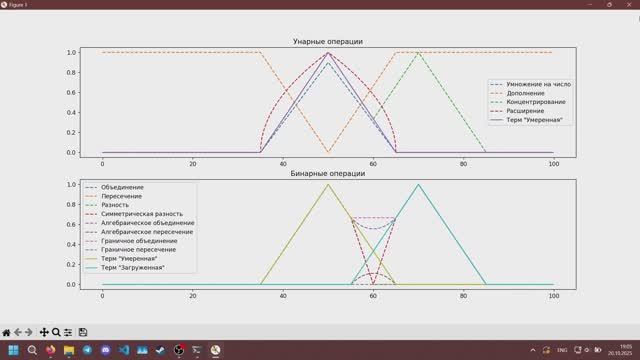The image size is (640, 360).
Task: Open File Explorer from taskbar
Action: 69,350
